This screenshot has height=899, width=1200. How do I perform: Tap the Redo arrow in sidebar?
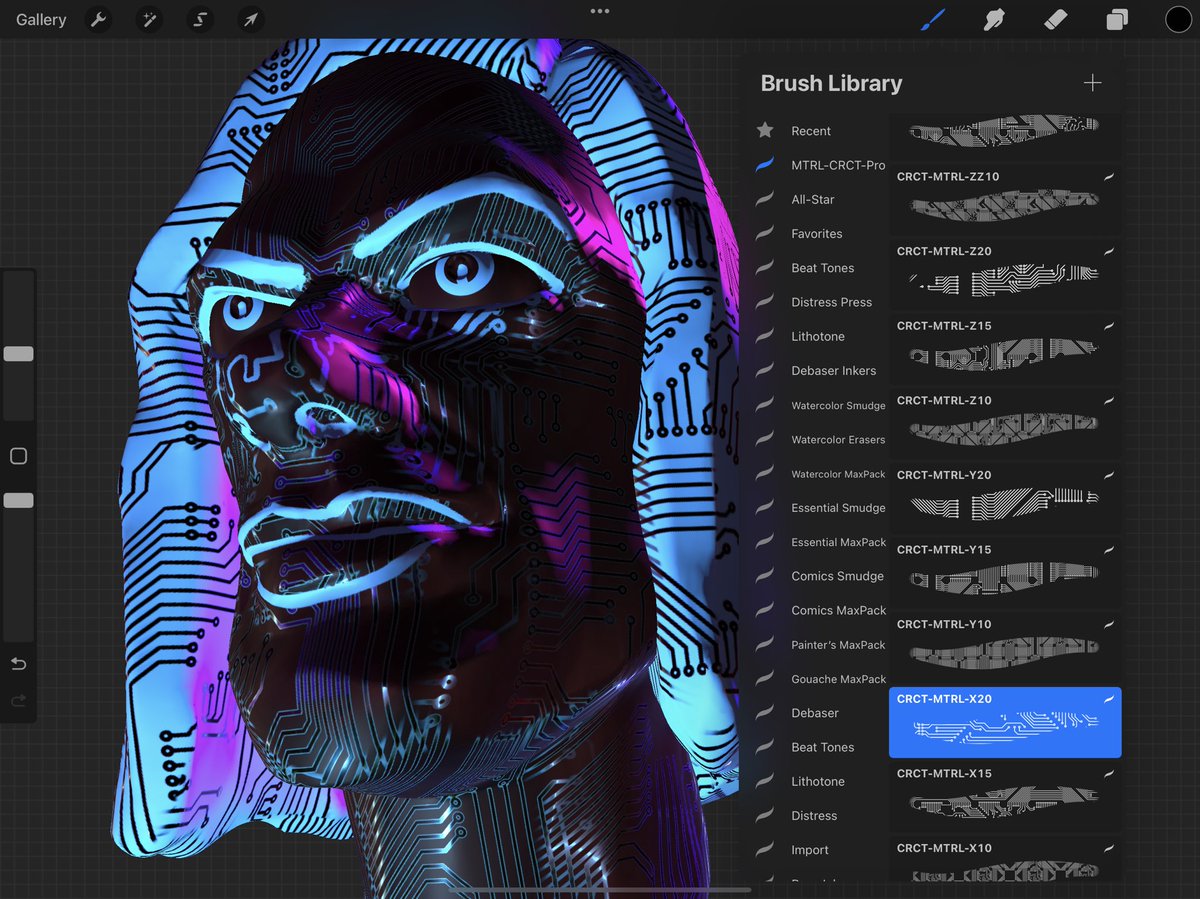click(x=18, y=701)
